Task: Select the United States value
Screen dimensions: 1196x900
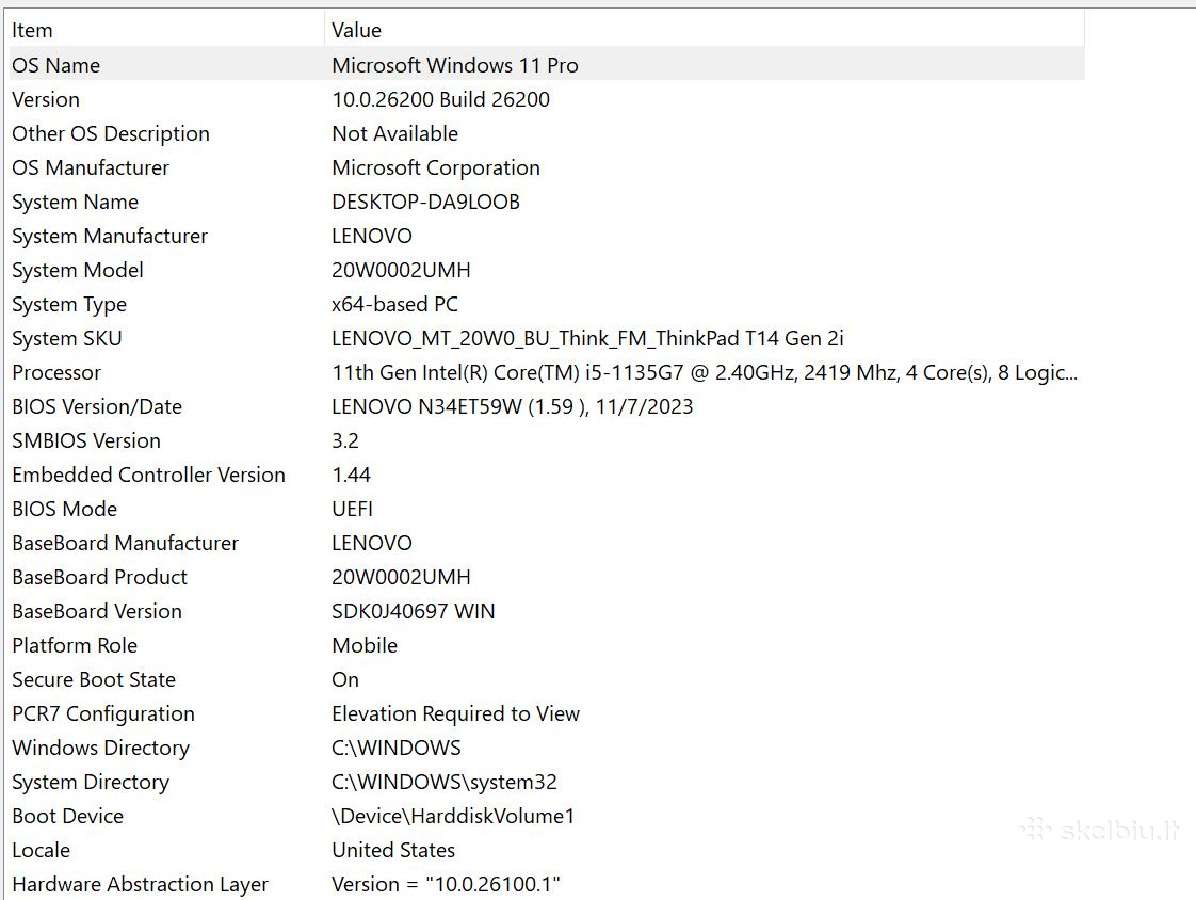Action: click(394, 850)
